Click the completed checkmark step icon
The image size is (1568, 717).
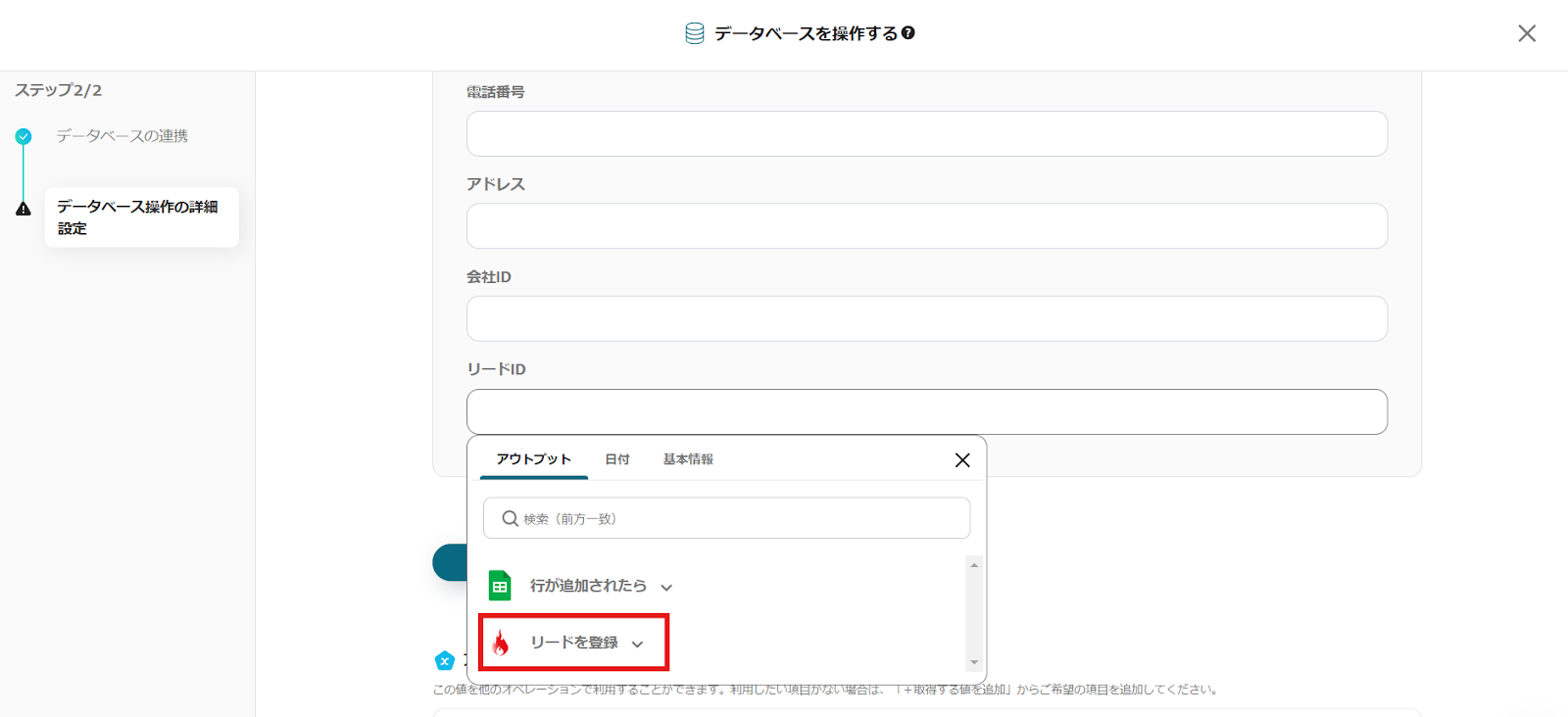[x=24, y=137]
